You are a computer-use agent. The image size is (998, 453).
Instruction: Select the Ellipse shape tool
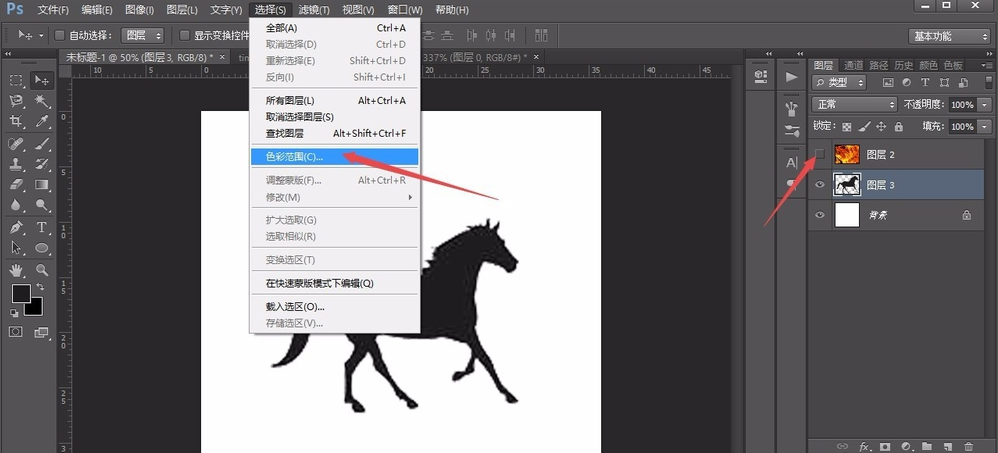pos(42,248)
